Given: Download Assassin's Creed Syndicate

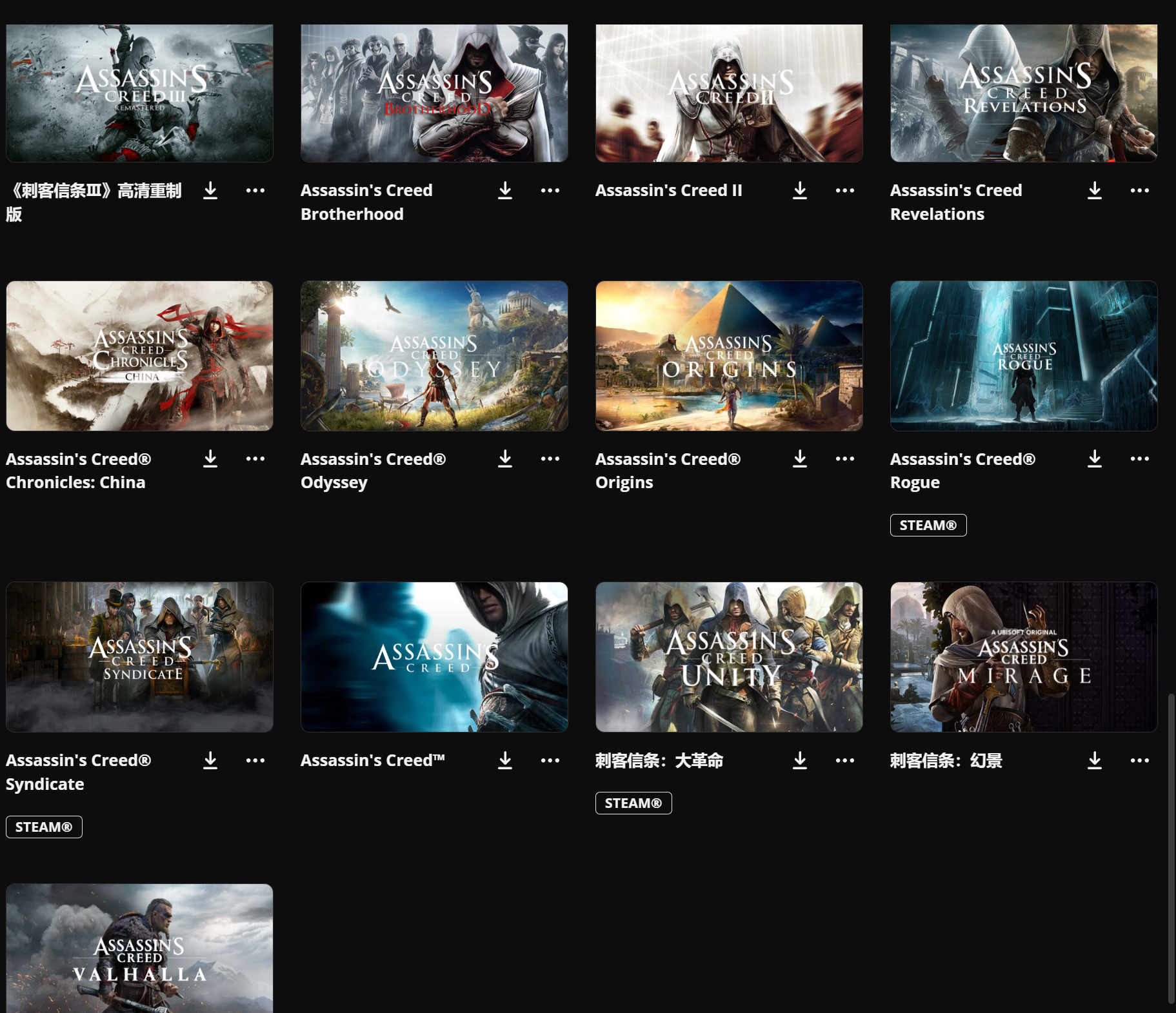Looking at the screenshot, I should click(210, 760).
